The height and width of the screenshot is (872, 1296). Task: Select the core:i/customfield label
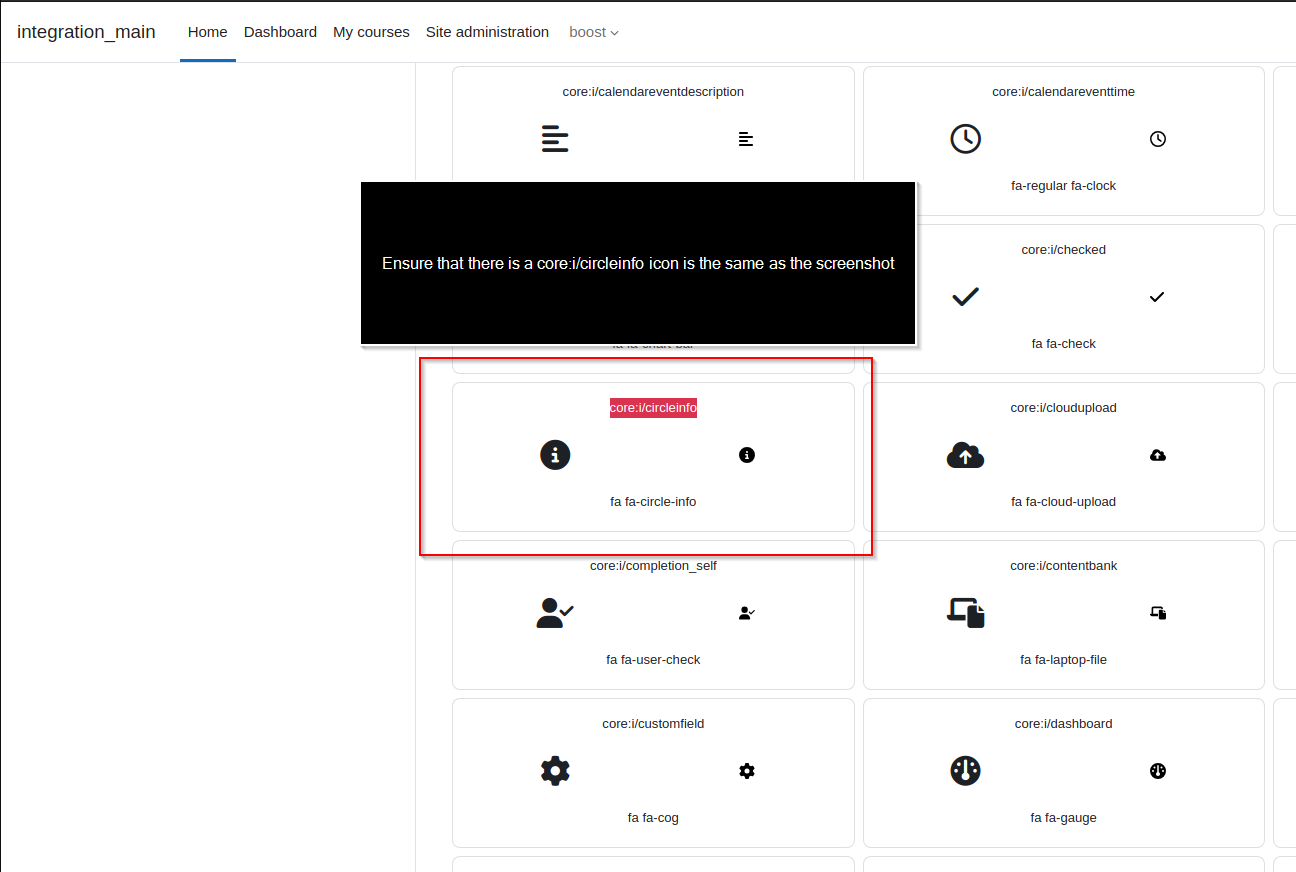(x=653, y=724)
